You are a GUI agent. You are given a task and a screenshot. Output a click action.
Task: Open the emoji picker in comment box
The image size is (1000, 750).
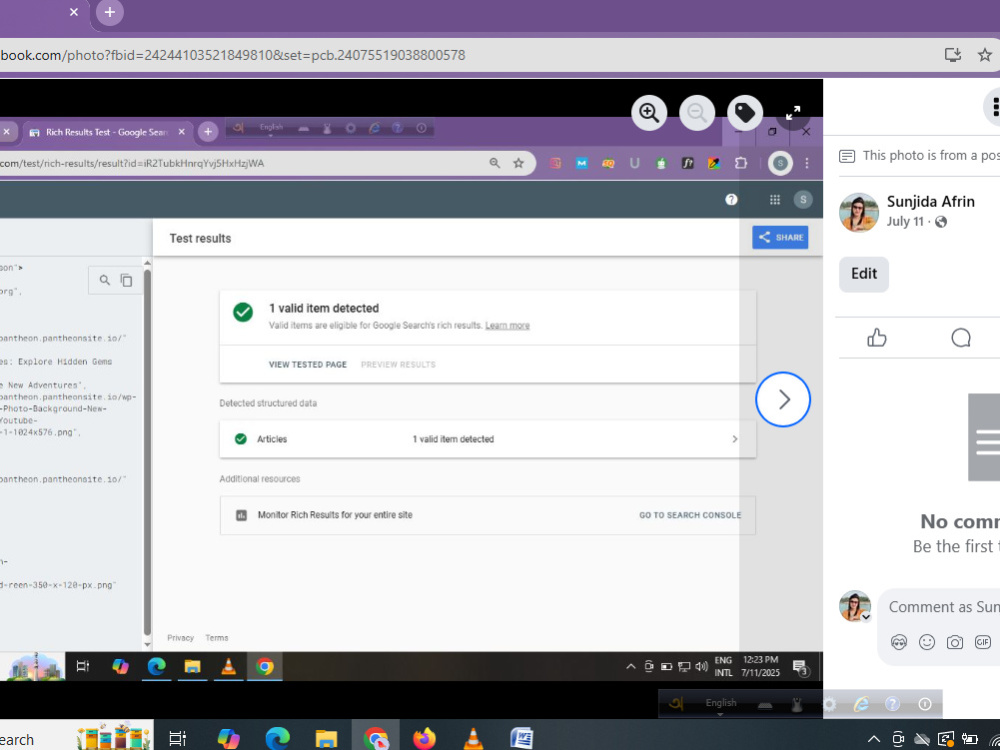(927, 642)
